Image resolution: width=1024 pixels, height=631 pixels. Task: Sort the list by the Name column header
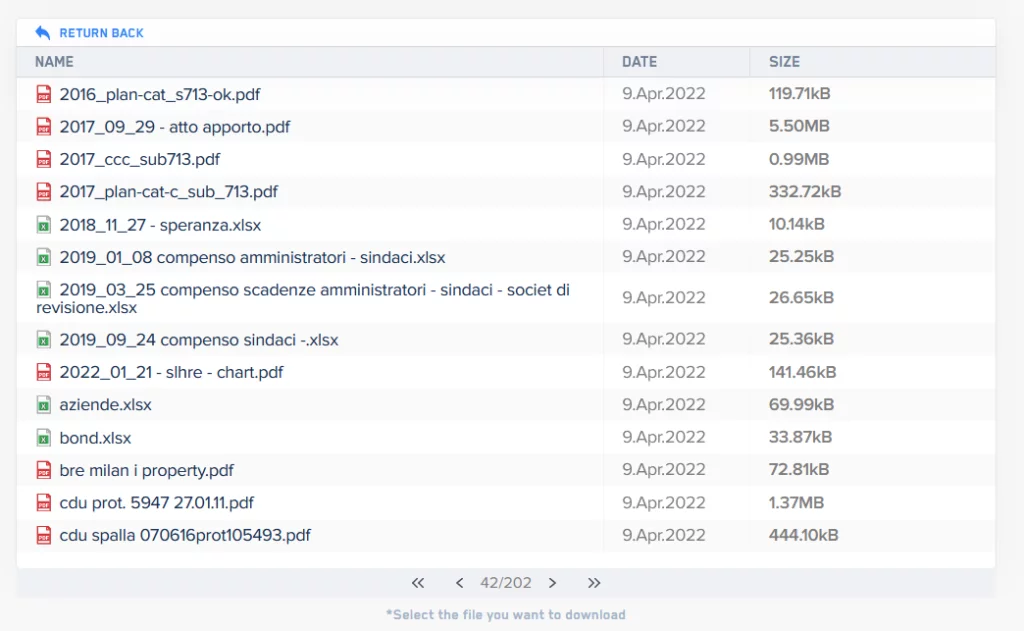click(54, 62)
